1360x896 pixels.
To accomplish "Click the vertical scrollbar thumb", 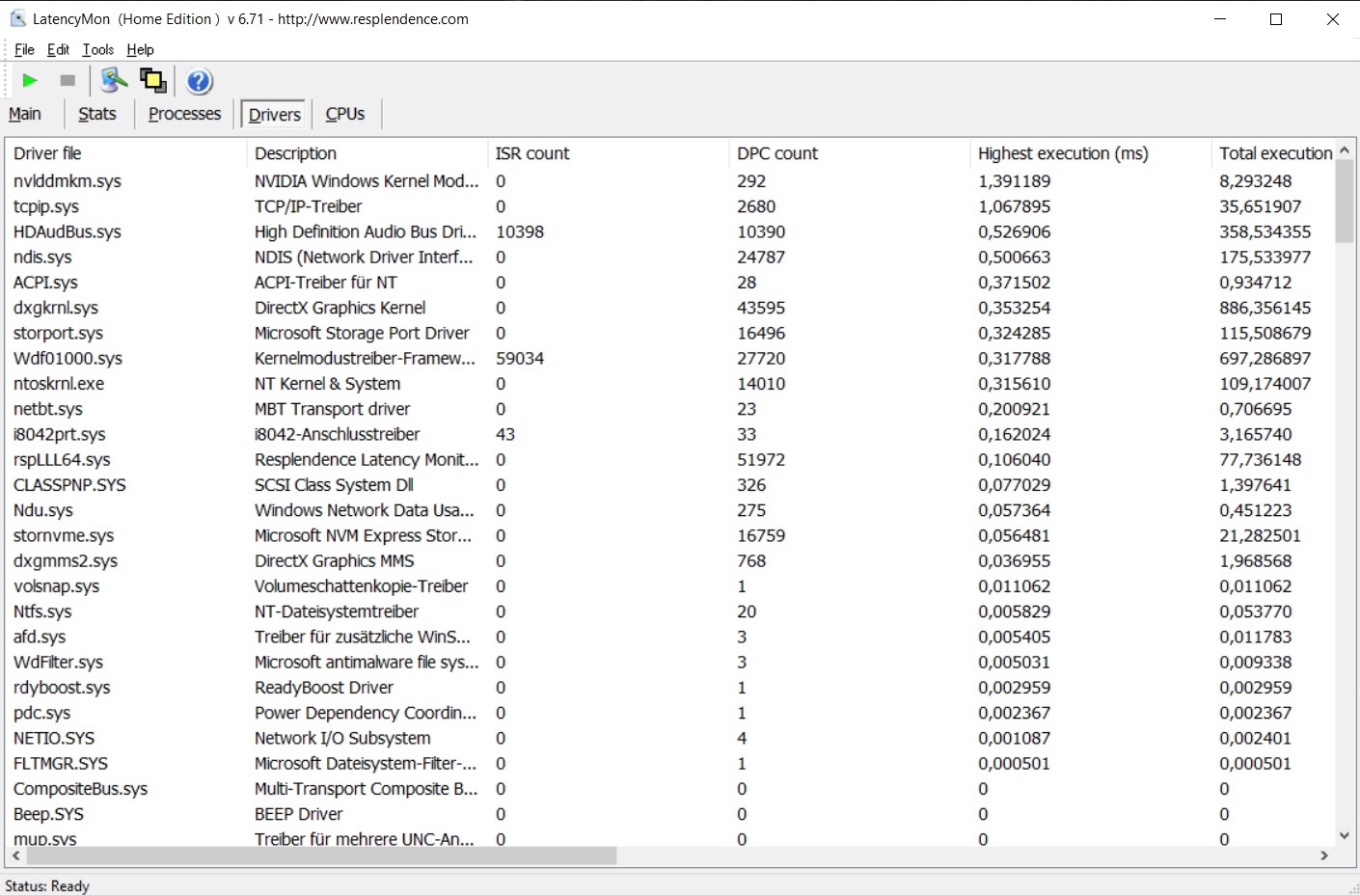I will (1345, 201).
